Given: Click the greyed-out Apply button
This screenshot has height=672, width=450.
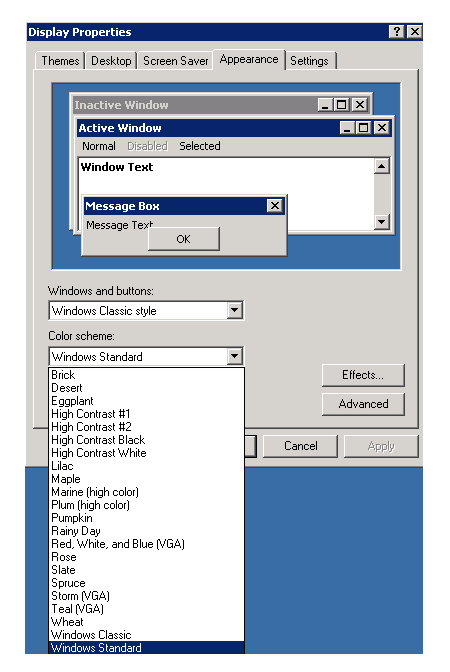Looking at the screenshot, I should [x=381, y=446].
